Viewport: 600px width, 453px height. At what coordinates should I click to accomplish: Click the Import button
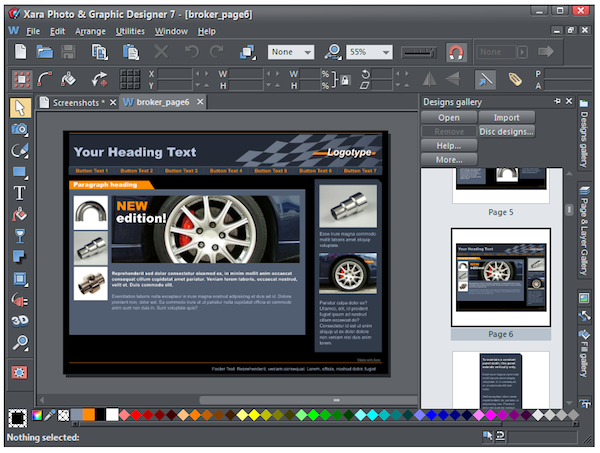click(x=507, y=117)
